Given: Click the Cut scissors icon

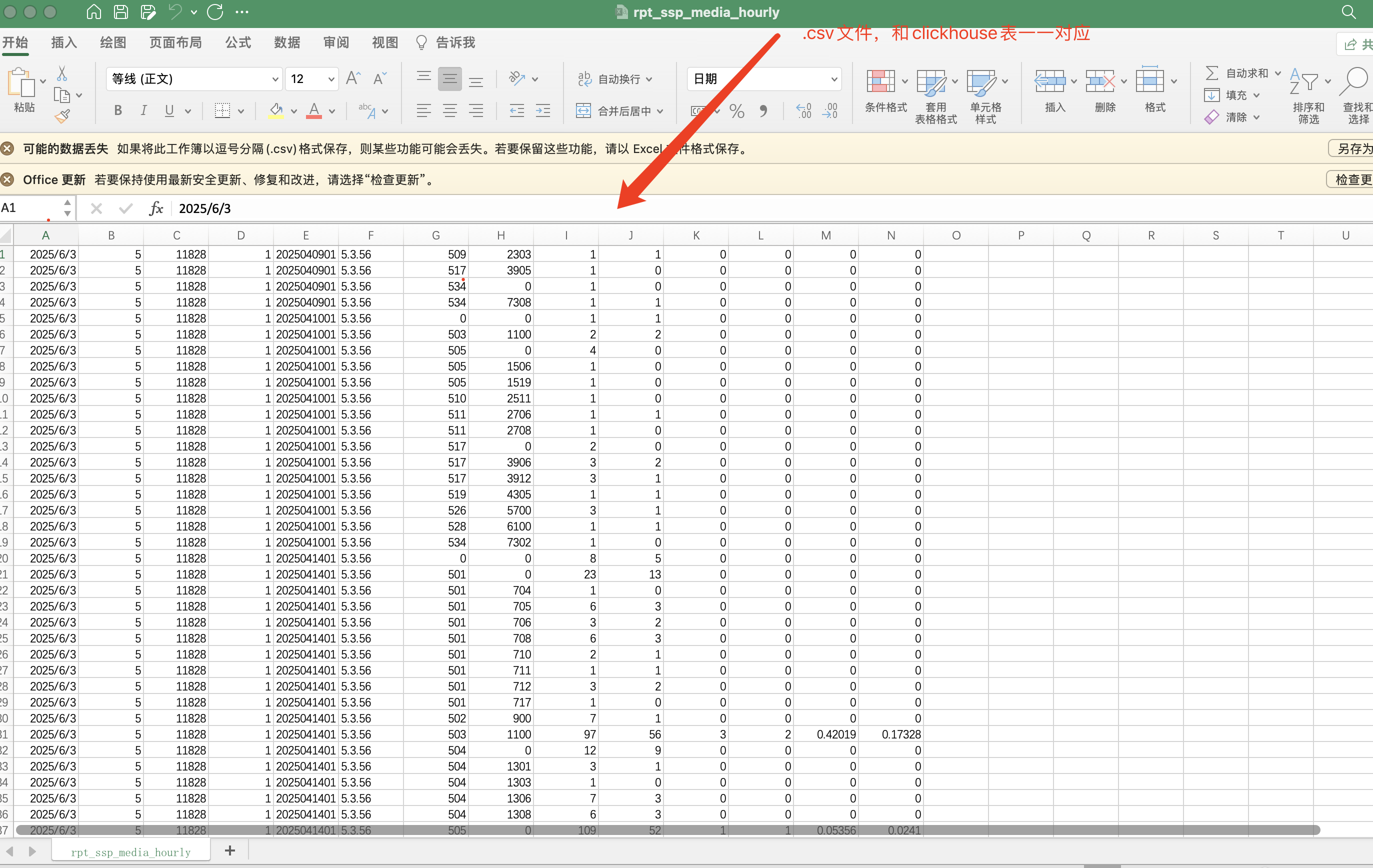Looking at the screenshot, I should [62, 74].
